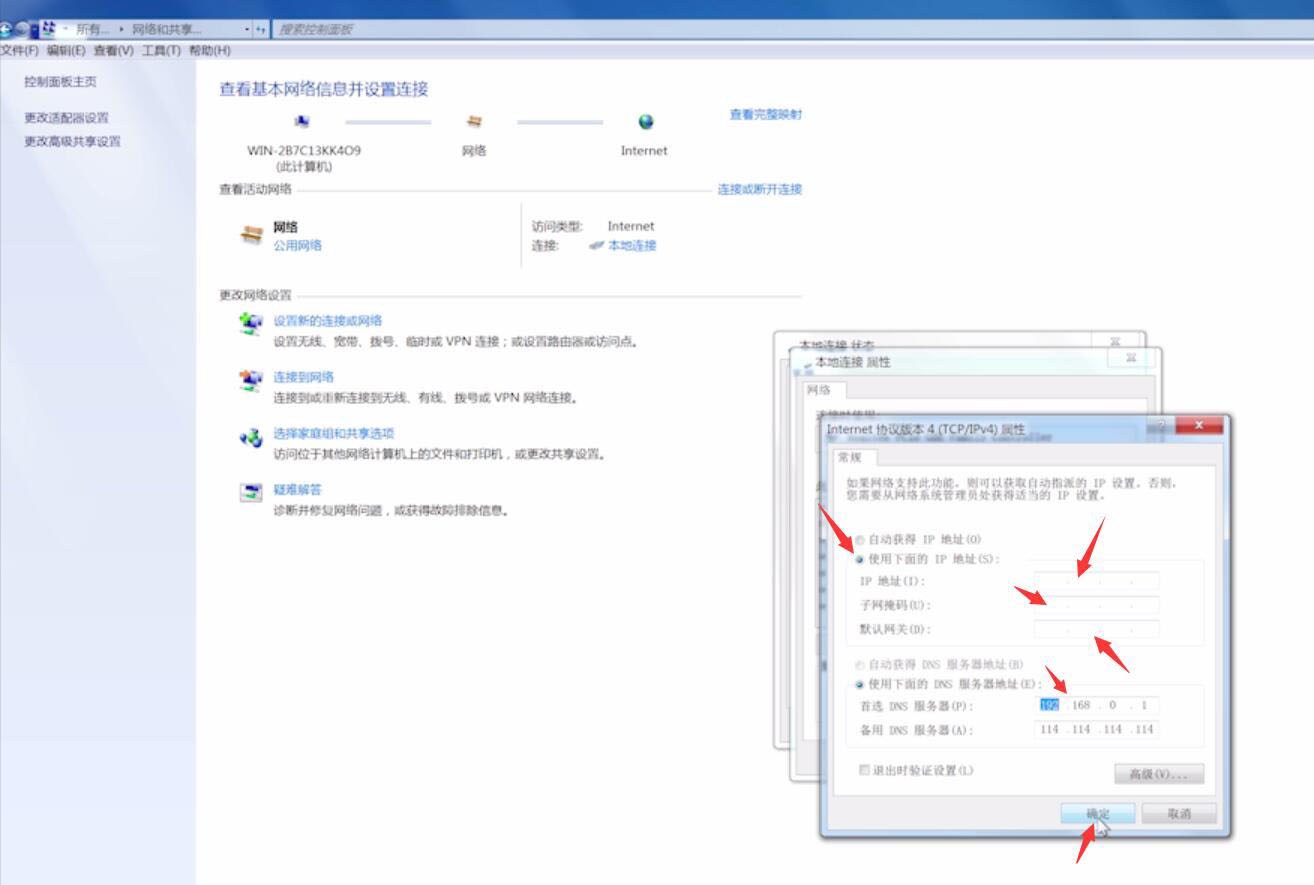Click the 子网掩码 input field

click(x=1096, y=605)
